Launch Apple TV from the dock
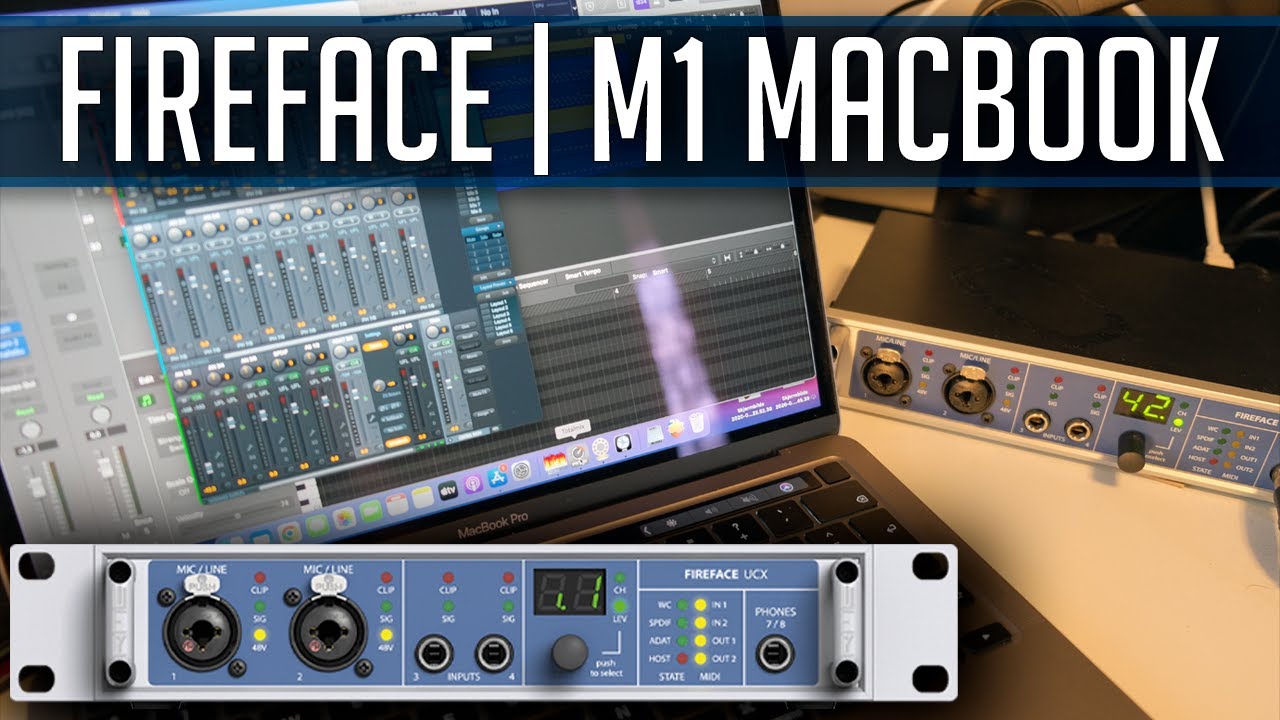This screenshot has width=1280, height=720. [448, 490]
